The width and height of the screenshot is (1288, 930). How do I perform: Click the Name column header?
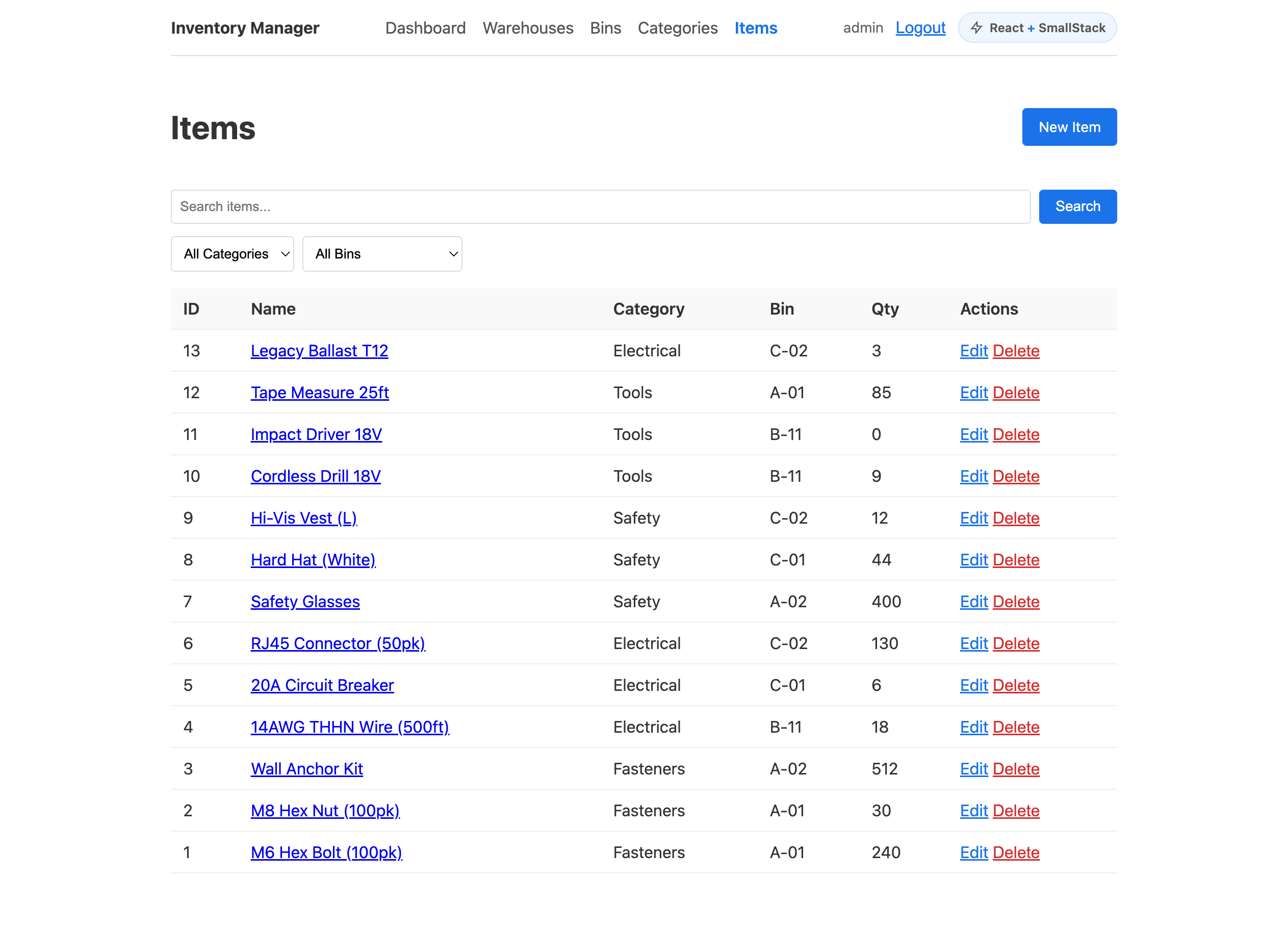point(273,309)
